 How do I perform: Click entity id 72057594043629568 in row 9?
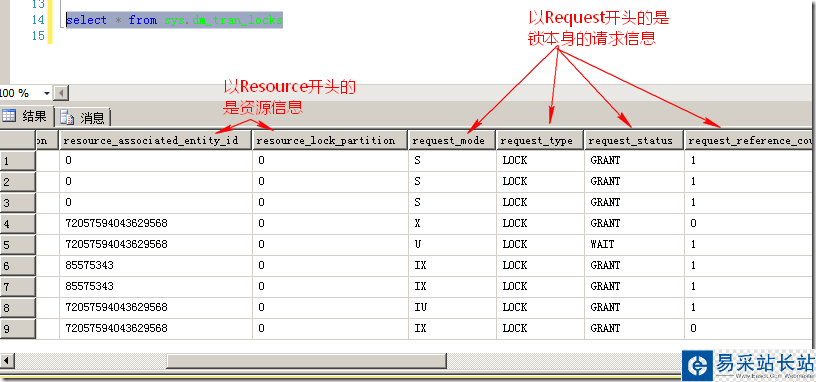tap(156, 328)
